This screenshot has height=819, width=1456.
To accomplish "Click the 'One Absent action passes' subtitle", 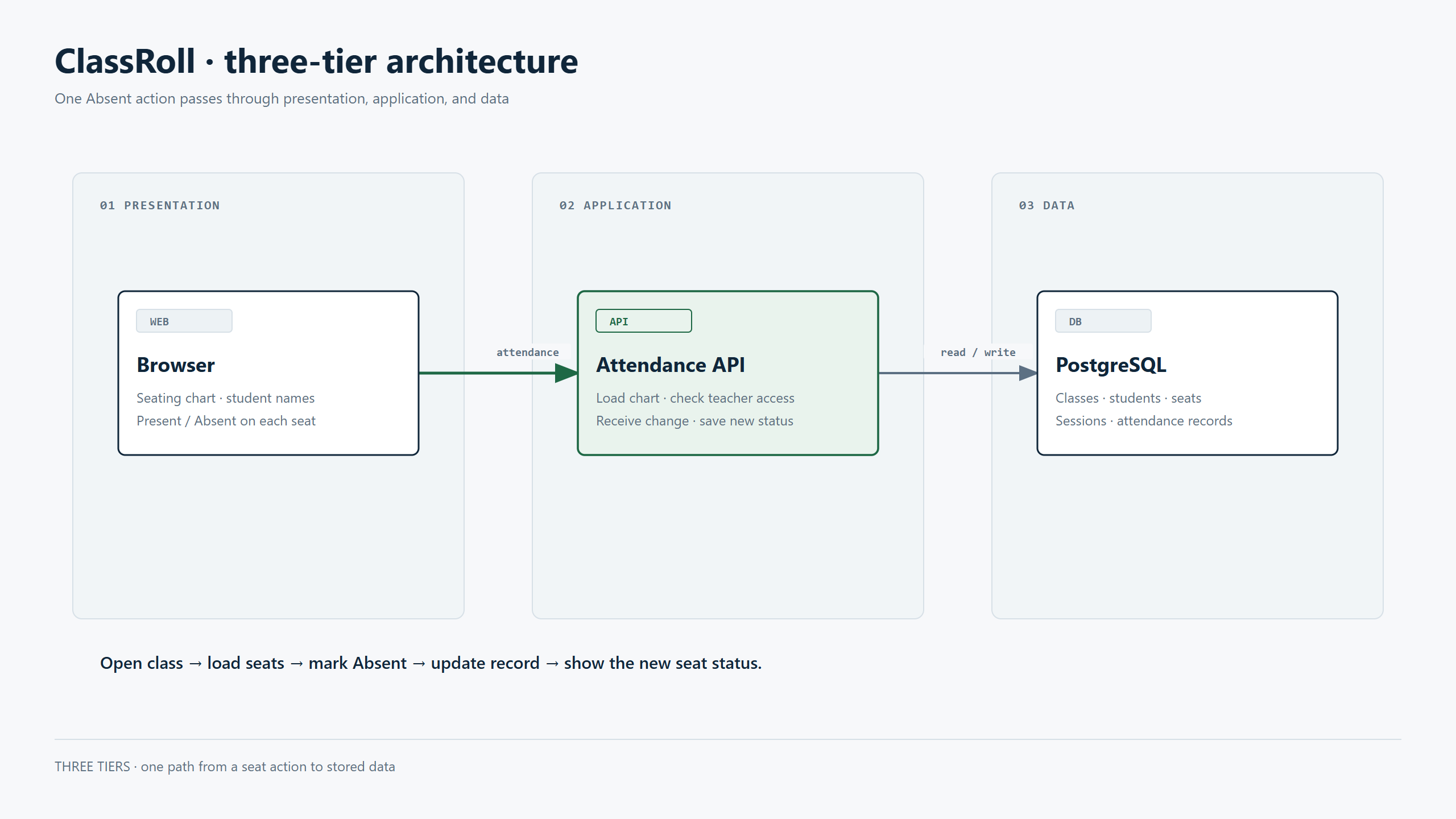I will [x=282, y=98].
